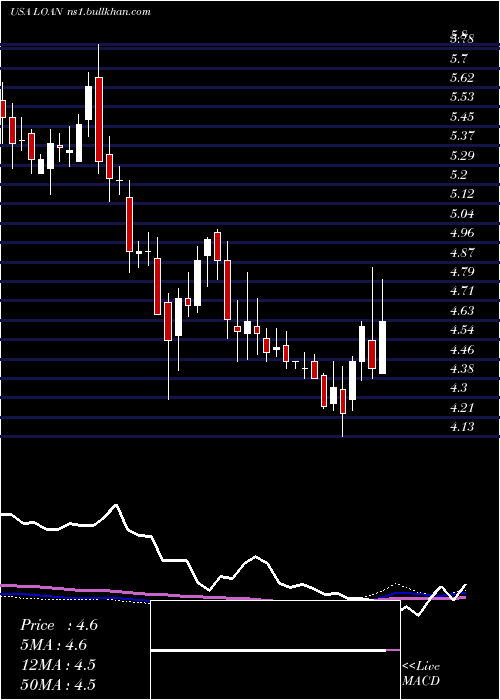Viewport: 500px width, 700px height.
Task: Click the 4.21 price axis label
Action: tap(462, 408)
